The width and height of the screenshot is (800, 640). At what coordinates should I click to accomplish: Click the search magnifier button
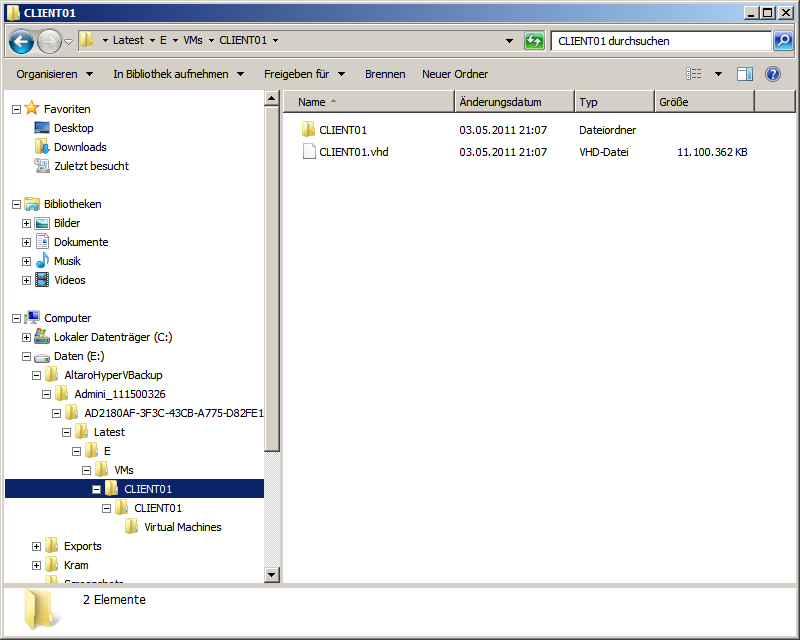pos(783,41)
